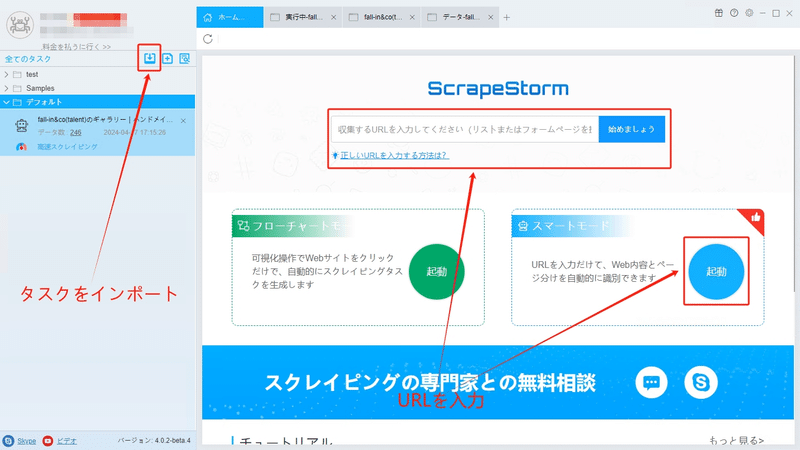The height and width of the screenshot is (450, 800).
Task: Click the high-speed scraping gauge icon
Action: tap(21, 147)
